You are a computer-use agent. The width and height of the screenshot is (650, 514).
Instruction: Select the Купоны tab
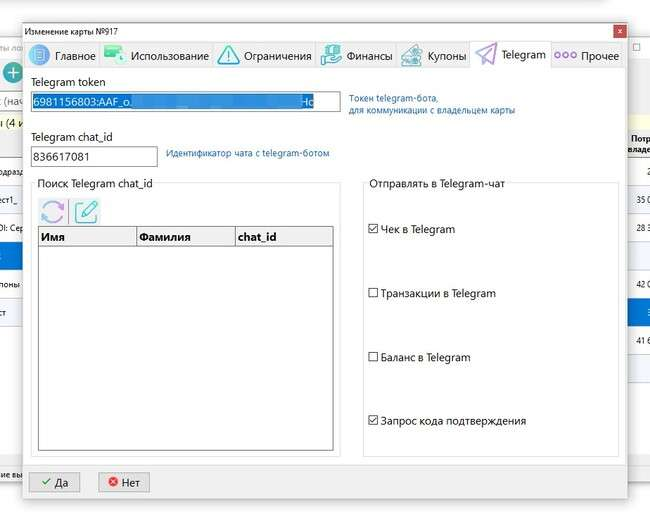(x=434, y=56)
